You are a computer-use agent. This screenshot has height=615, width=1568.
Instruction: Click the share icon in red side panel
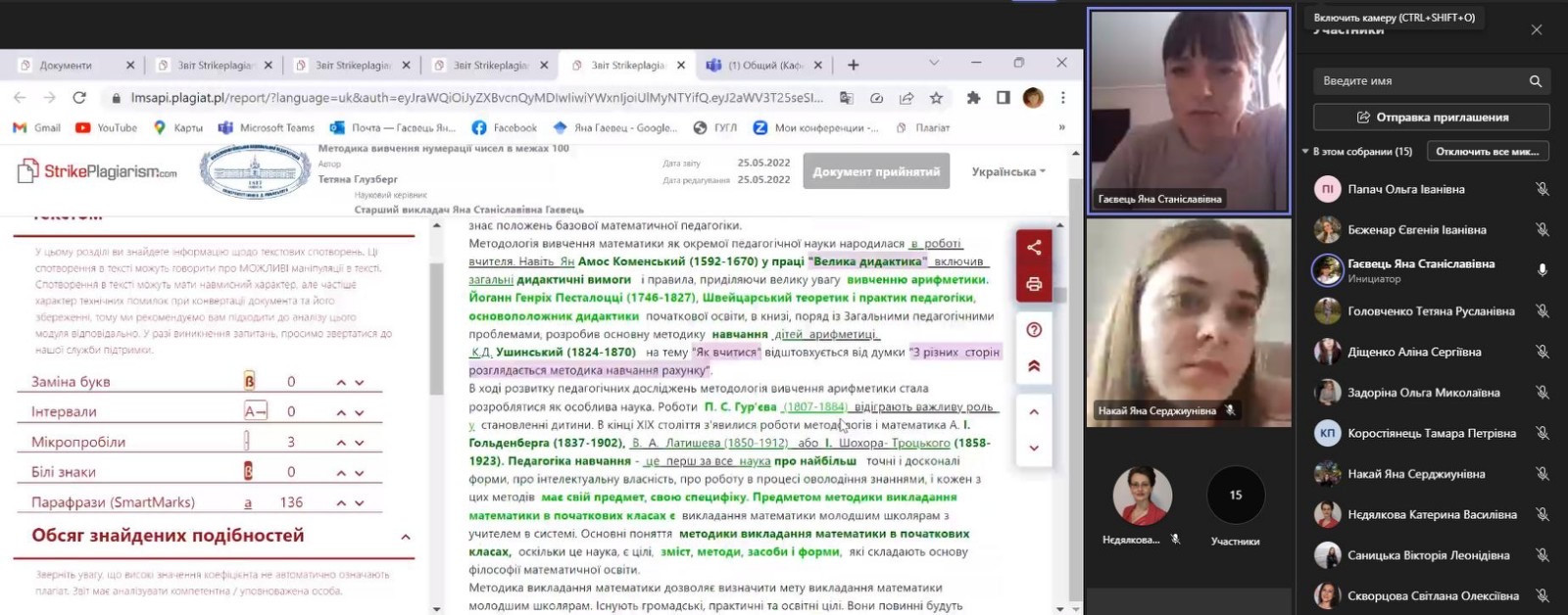[1034, 248]
